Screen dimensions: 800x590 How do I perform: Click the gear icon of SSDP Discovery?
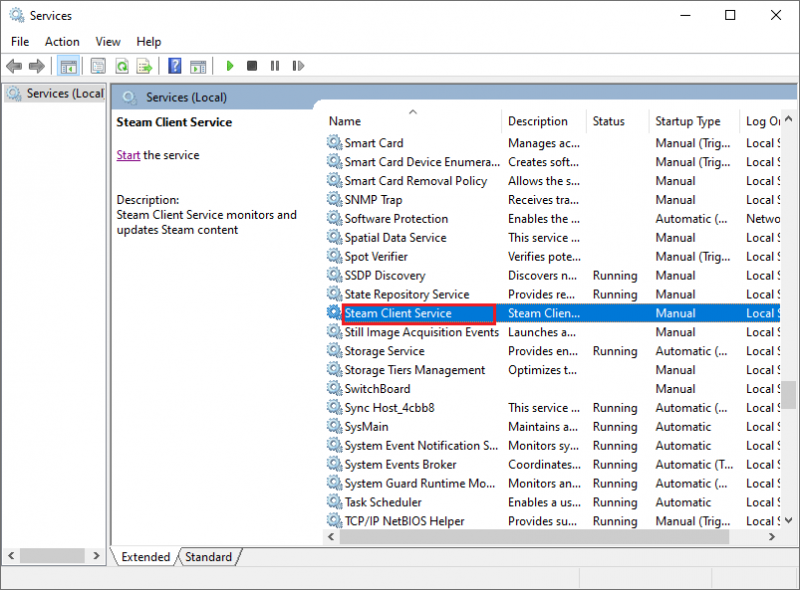tap(334, 275)
